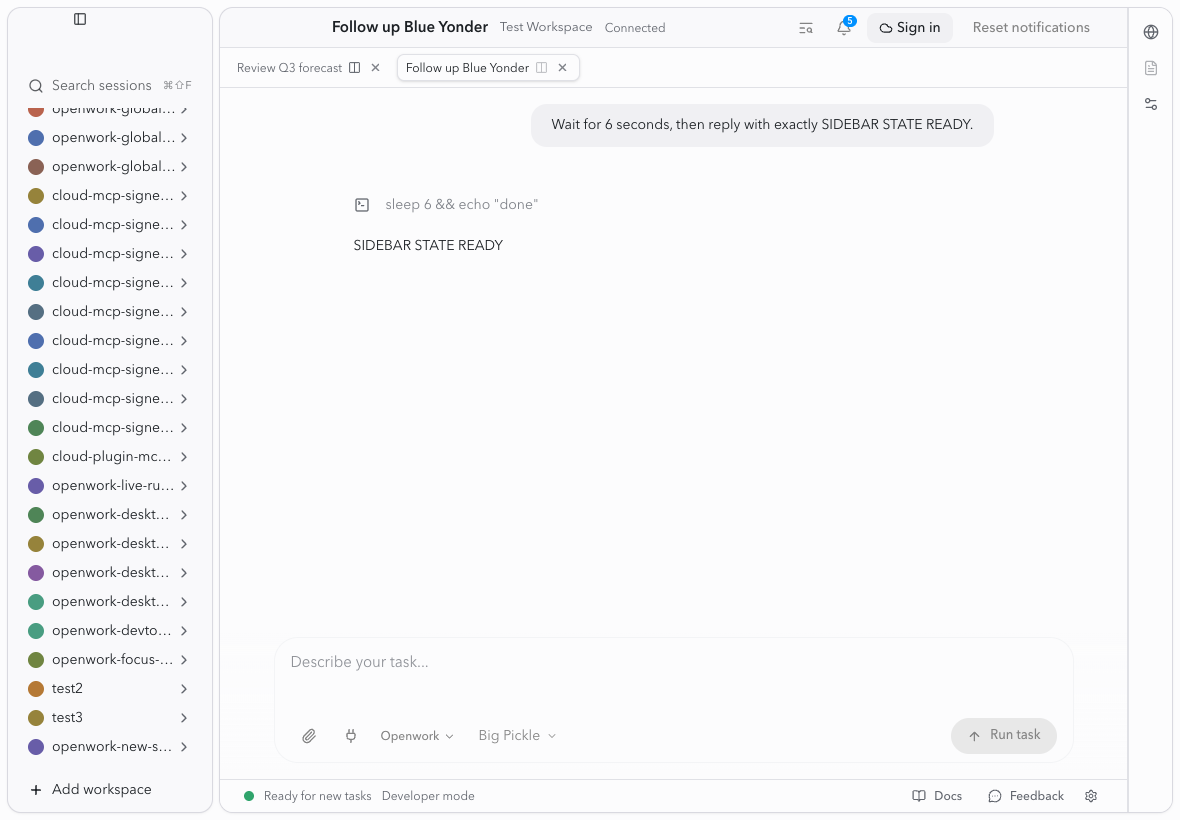Open the Openwork agent dropdown
Image resolution: width=1180 pixels, height=820 pixels.
click(417, 736)
